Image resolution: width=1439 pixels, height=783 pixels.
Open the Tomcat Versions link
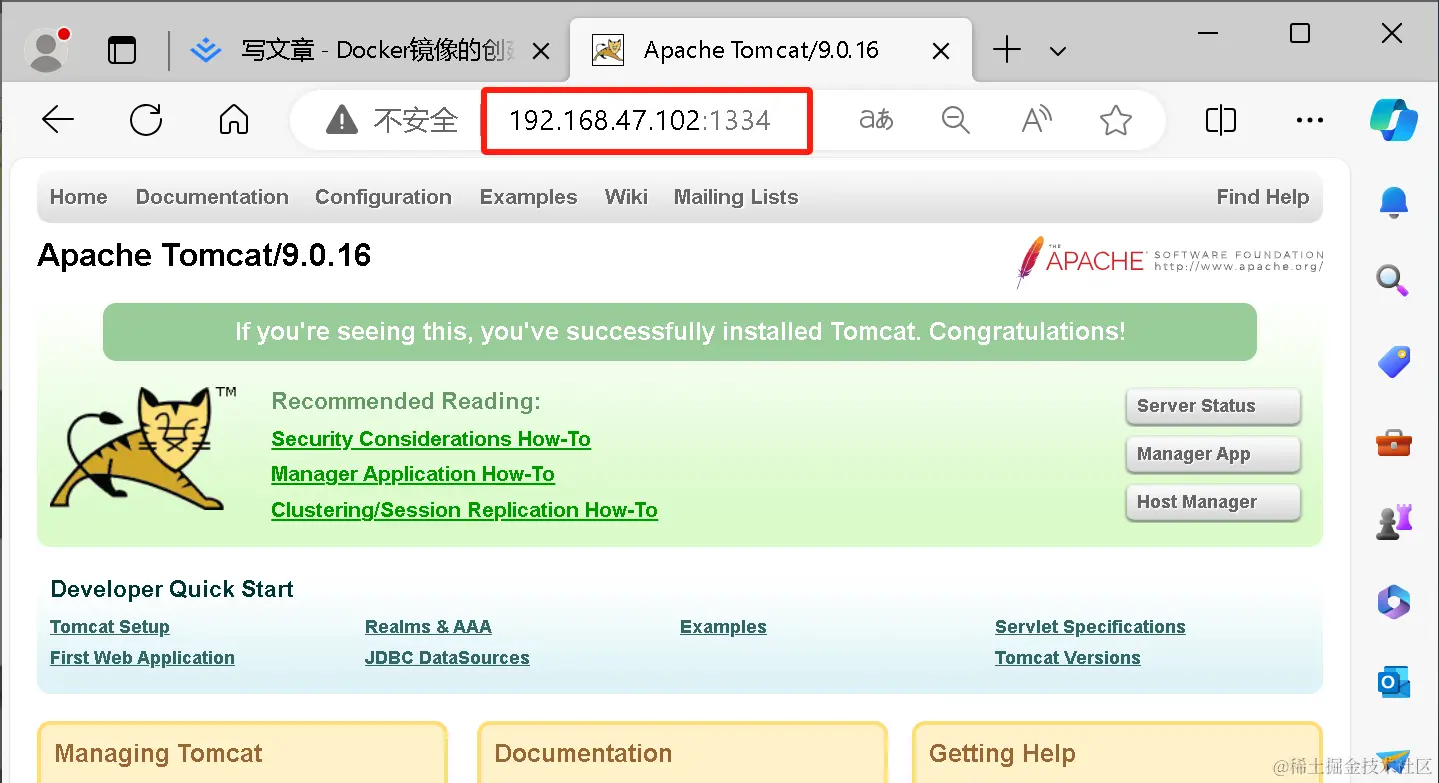point(1067,658)
